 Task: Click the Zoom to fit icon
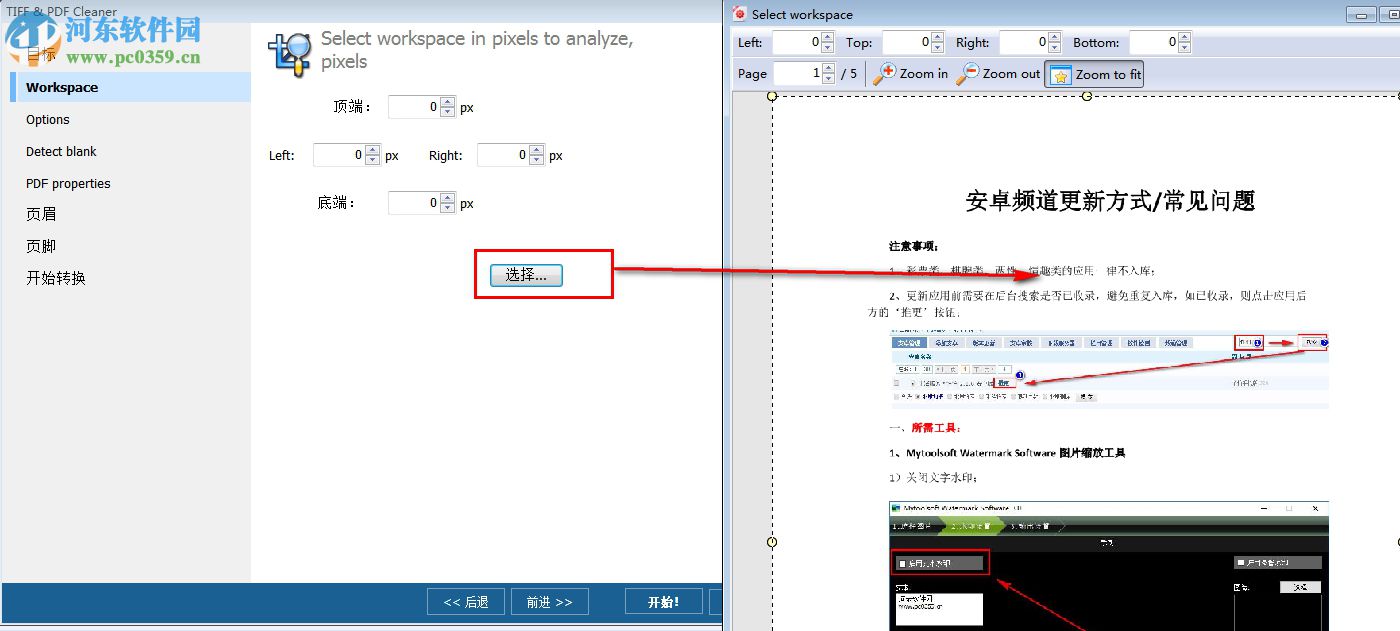click(x=1059, y=73)
